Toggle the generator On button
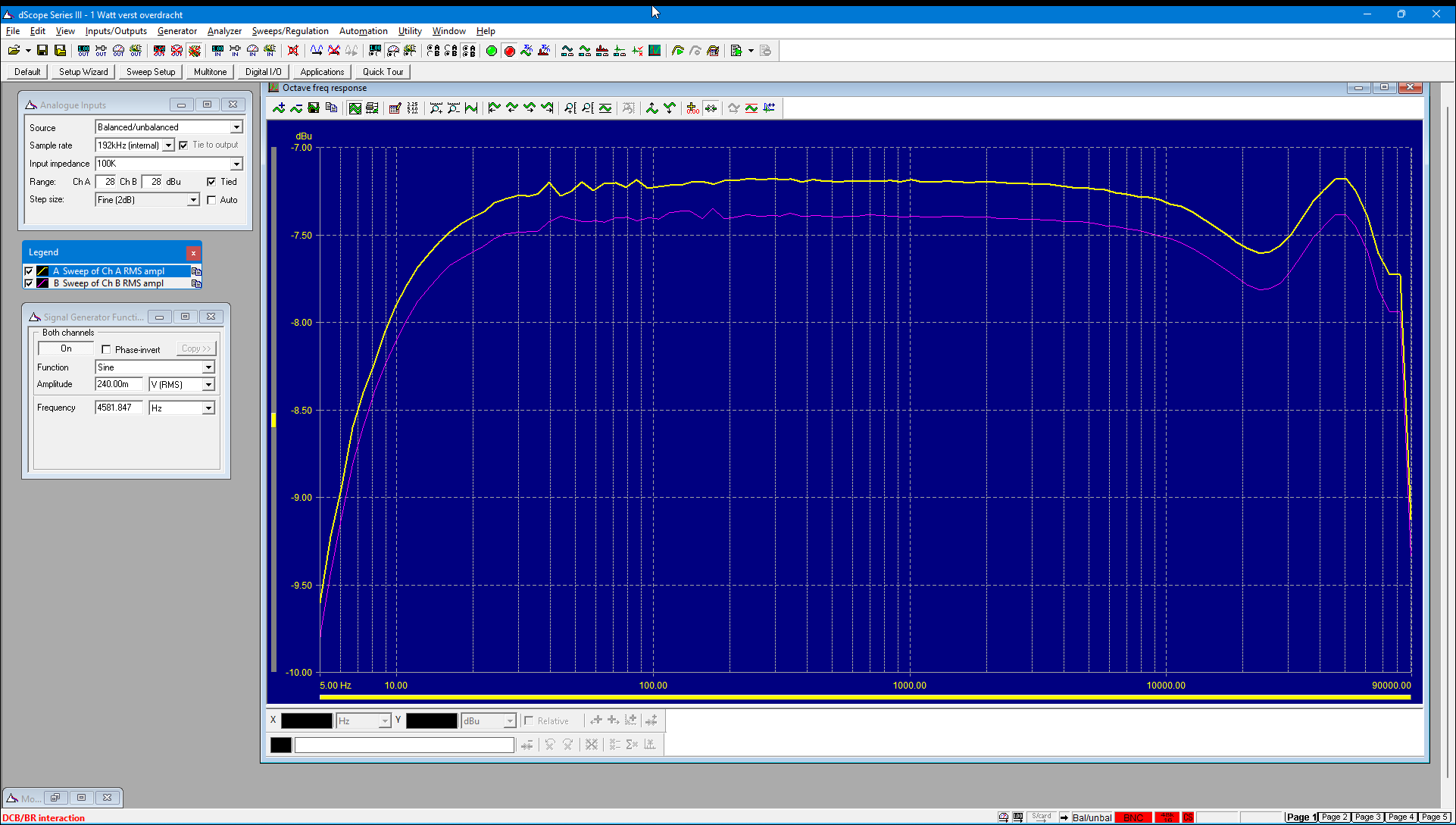 point(66,348)
